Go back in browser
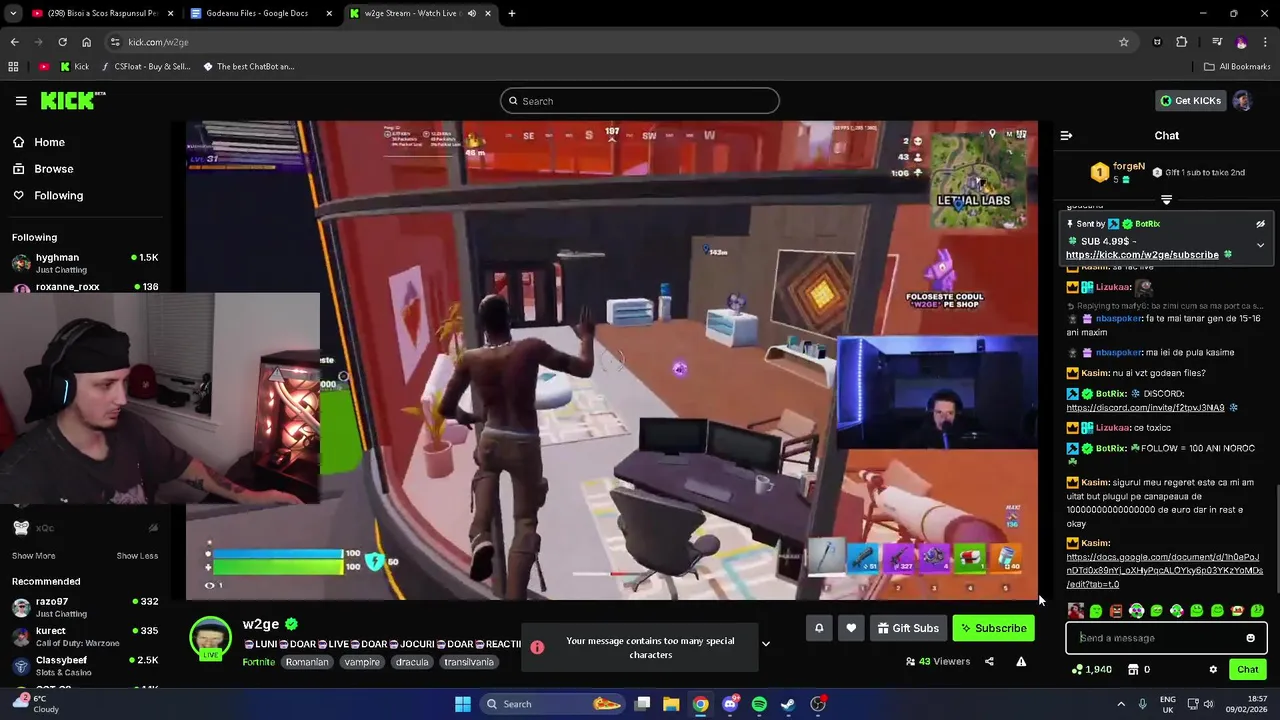The image size is (1280, 720). pyautogui.click(x=14, y=42)
